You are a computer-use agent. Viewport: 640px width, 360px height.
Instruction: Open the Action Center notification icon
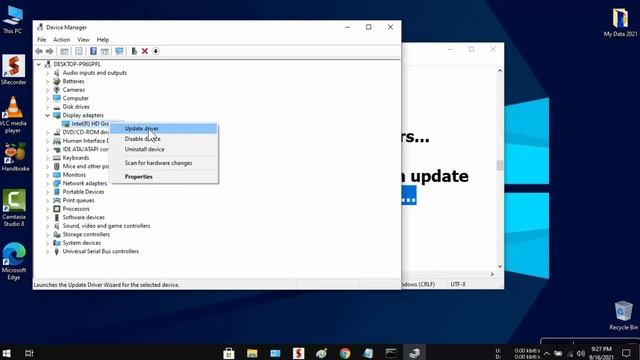coord(627,353)
